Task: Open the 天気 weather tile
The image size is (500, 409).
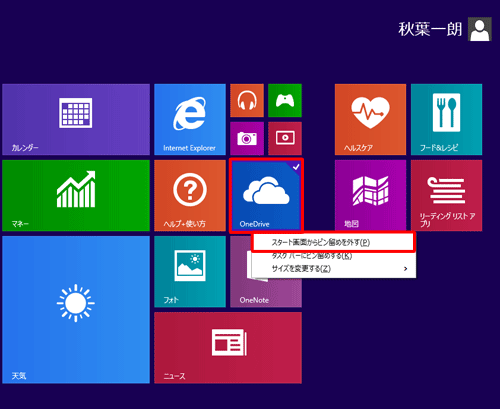Action: click(x=76, y=310)
